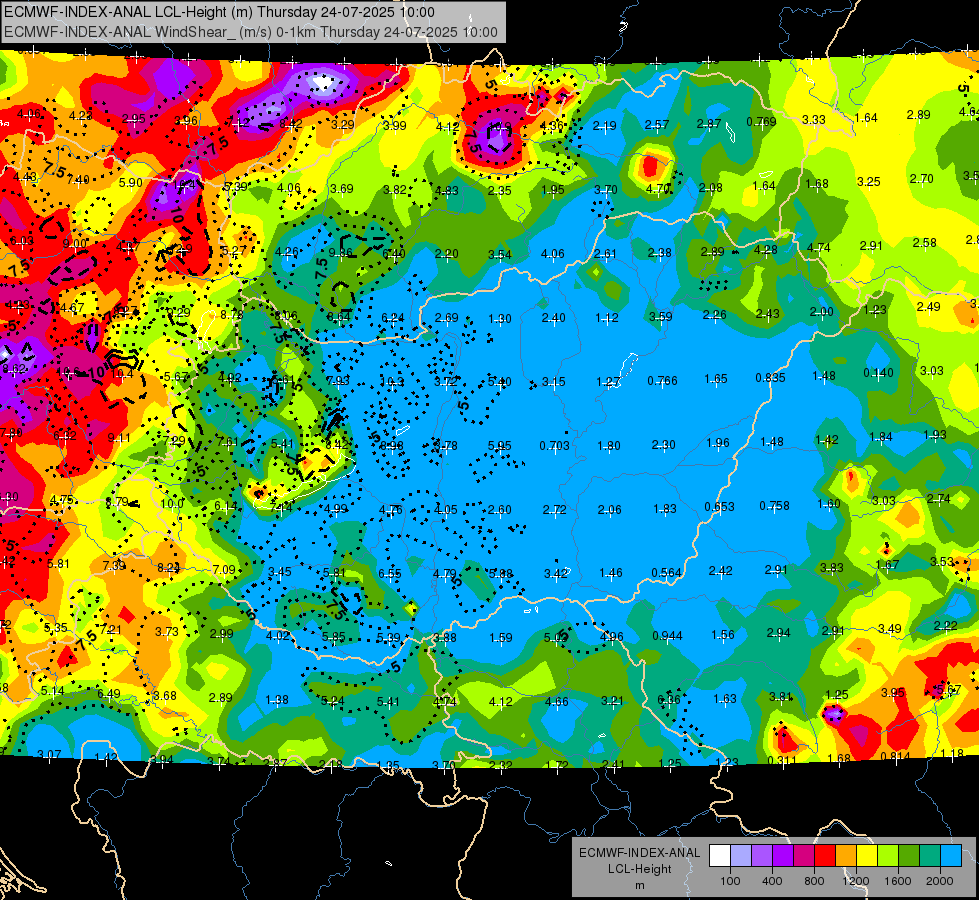Click the wind shear value 10.3
This screenshot has width=979, height=900.
pyautogui.click(x=391, y=382)
